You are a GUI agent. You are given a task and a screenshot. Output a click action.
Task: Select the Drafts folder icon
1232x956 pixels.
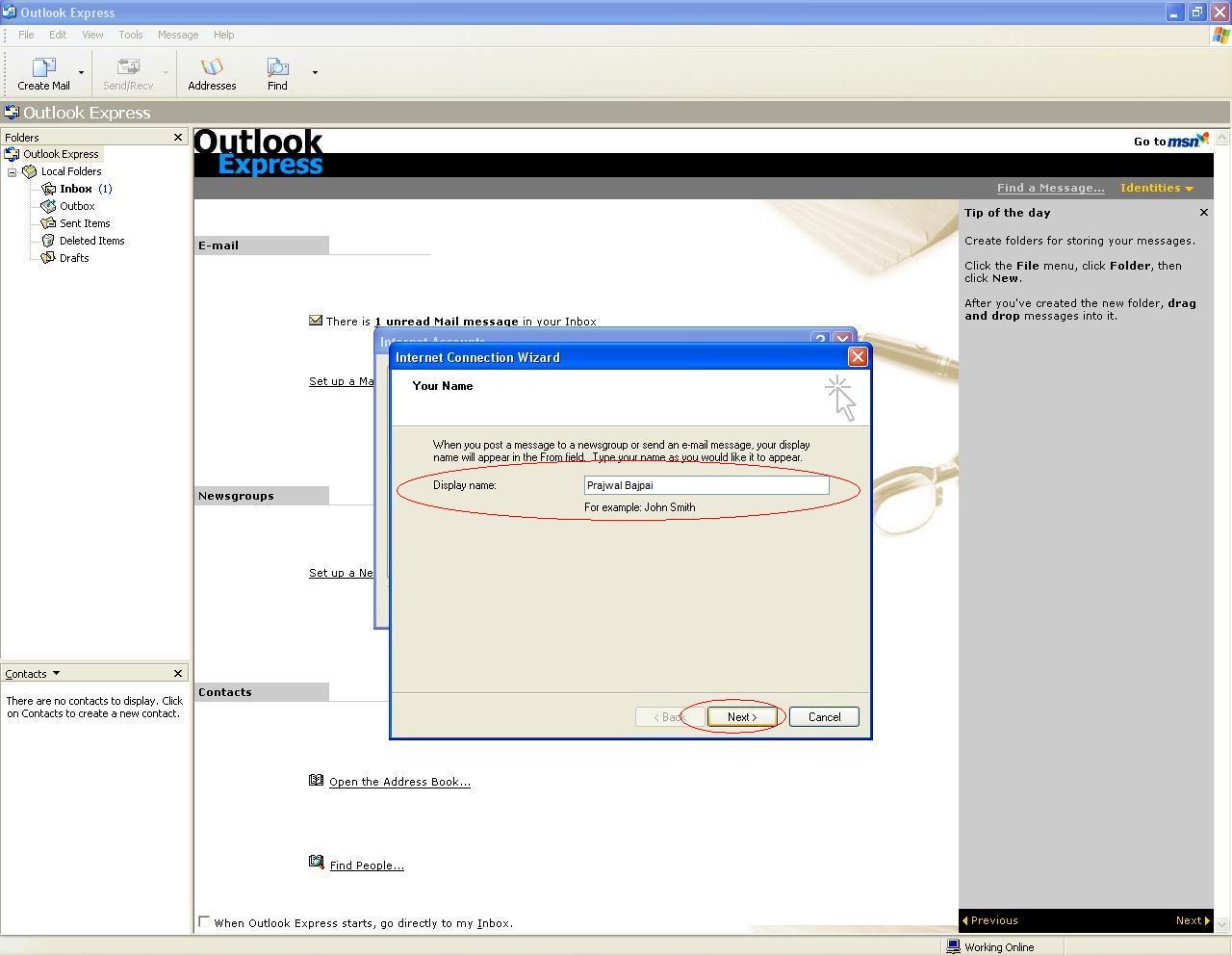coord(48,258)
